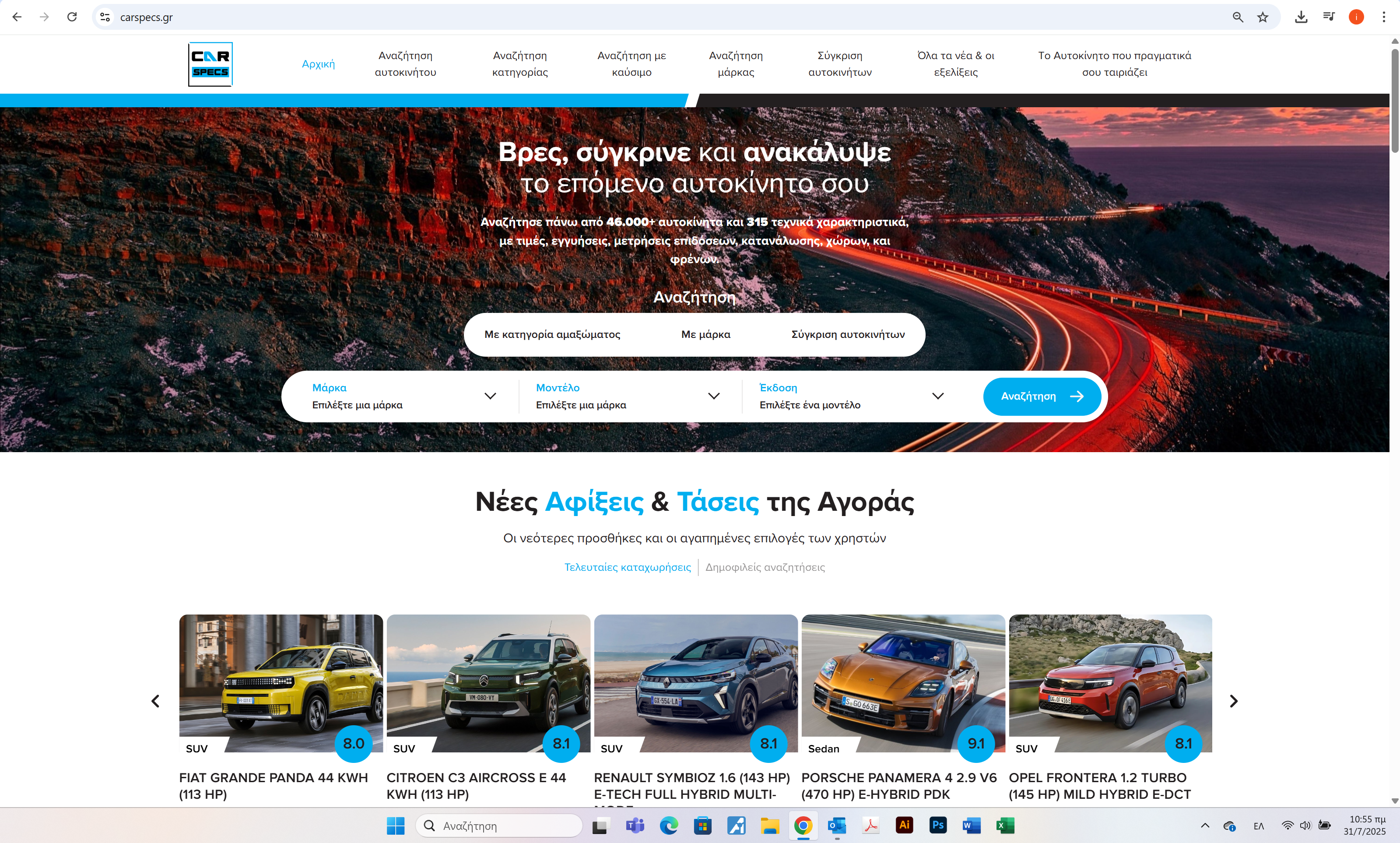Bookmark this page with star icon
The width and height of the screenshot is (1400, 843).
coord(1263,17)
